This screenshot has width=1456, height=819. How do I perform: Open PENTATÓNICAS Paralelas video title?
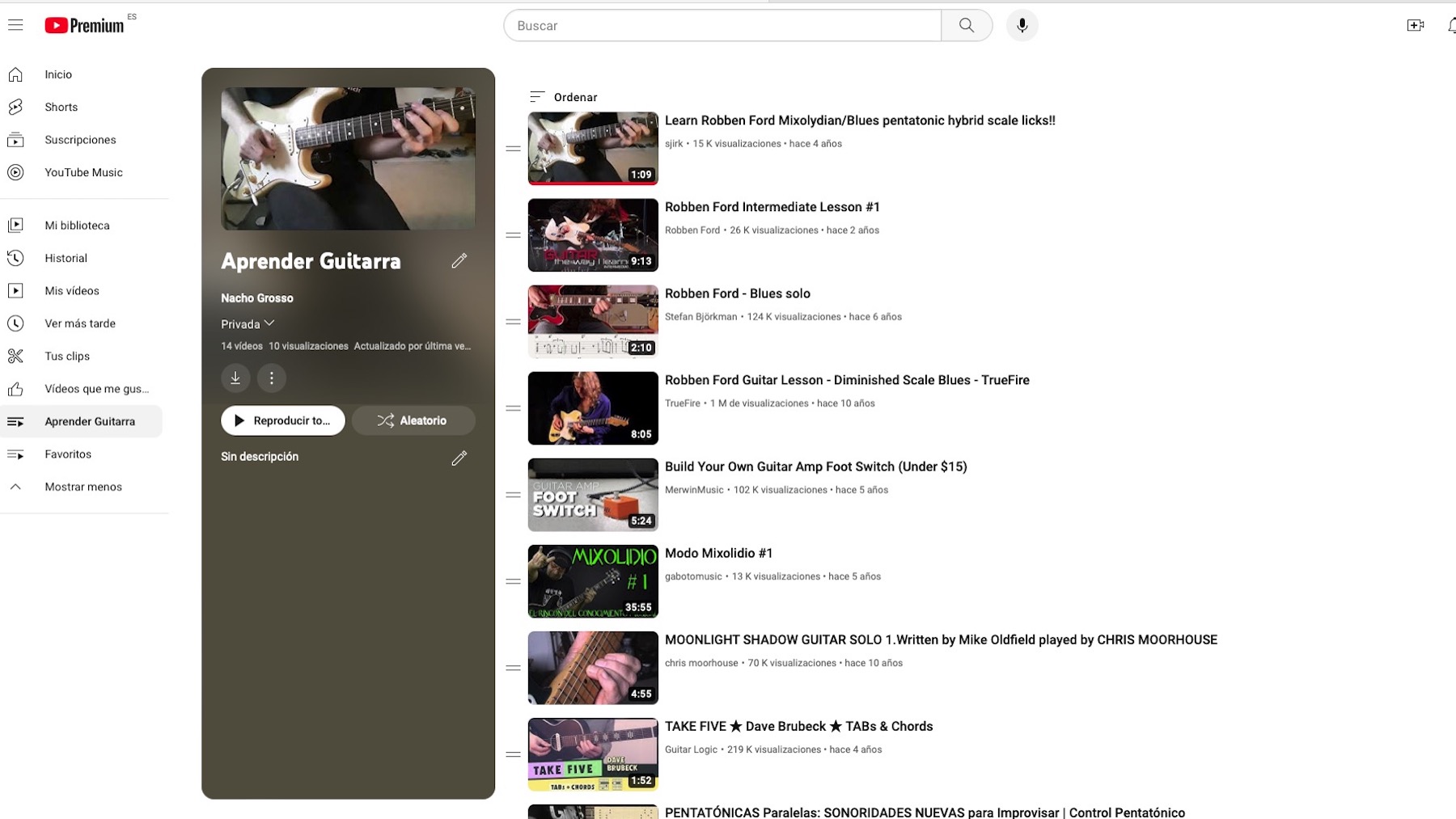[925, 813]
